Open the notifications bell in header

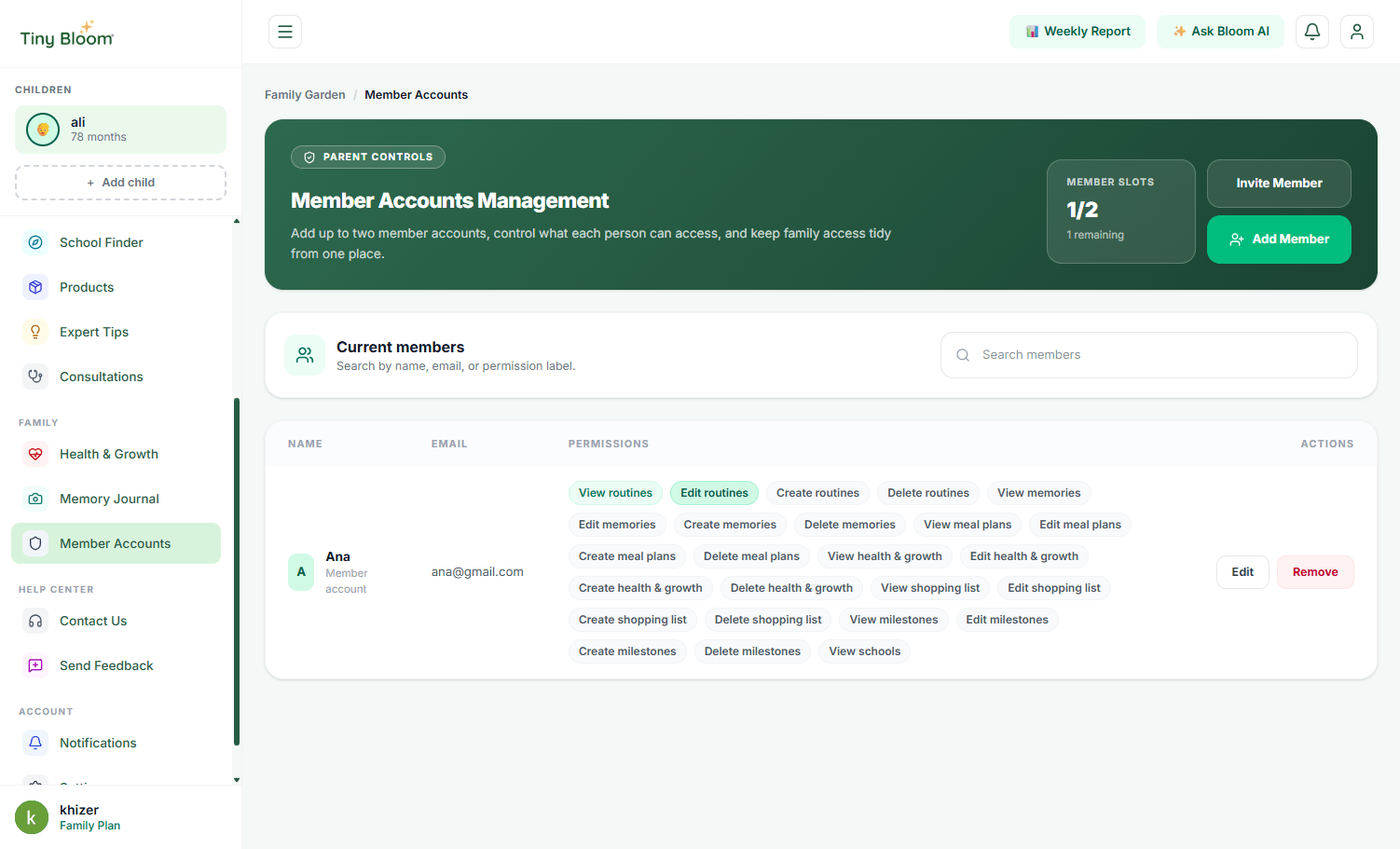point(1312,32)
